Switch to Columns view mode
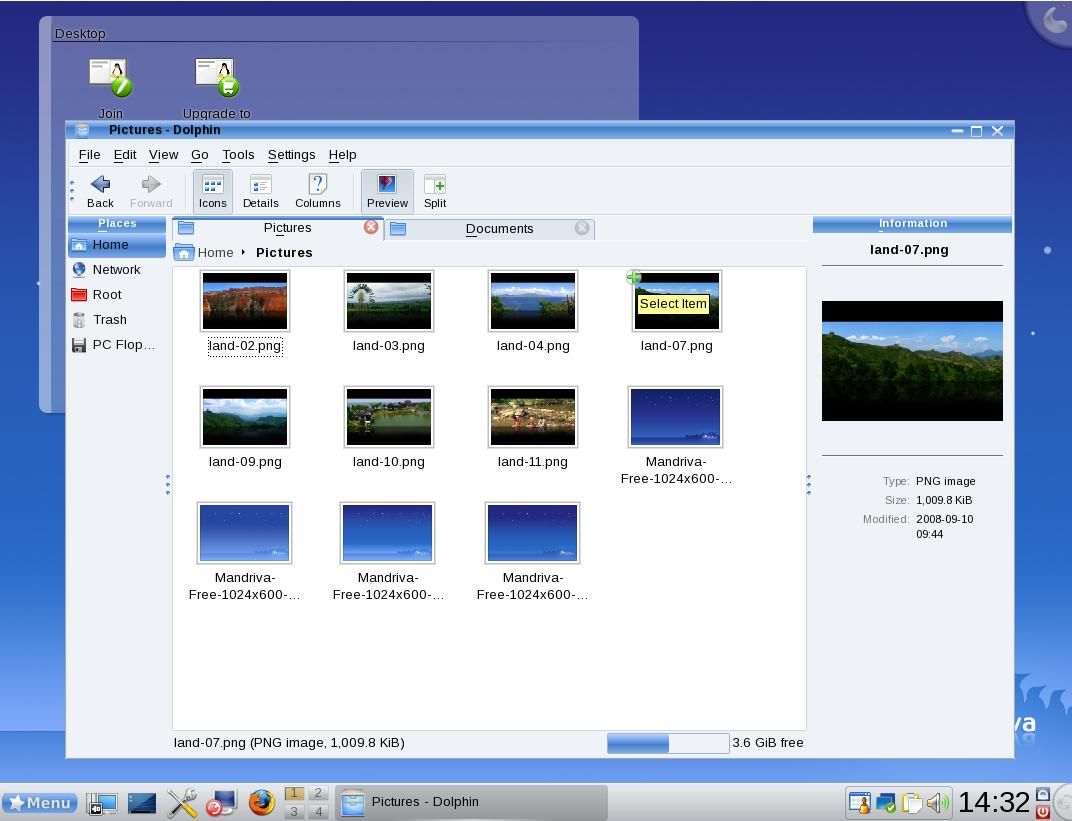The image size is (1072, 821). pos(317,190)
